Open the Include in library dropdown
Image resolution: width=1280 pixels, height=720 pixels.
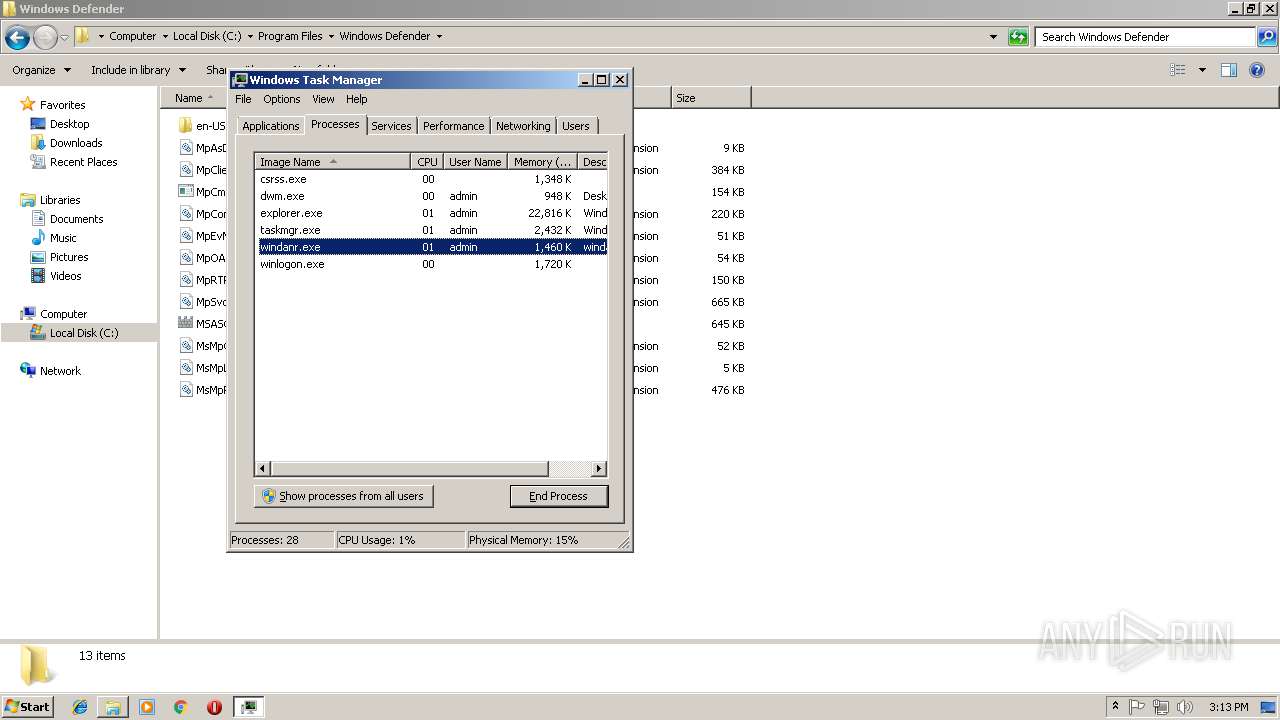point(138,70)
